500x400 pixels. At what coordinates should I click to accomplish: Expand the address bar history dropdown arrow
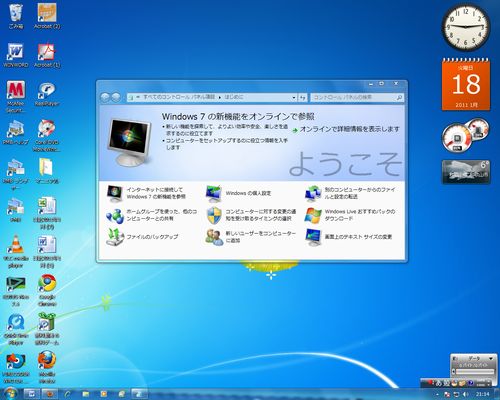294,98
